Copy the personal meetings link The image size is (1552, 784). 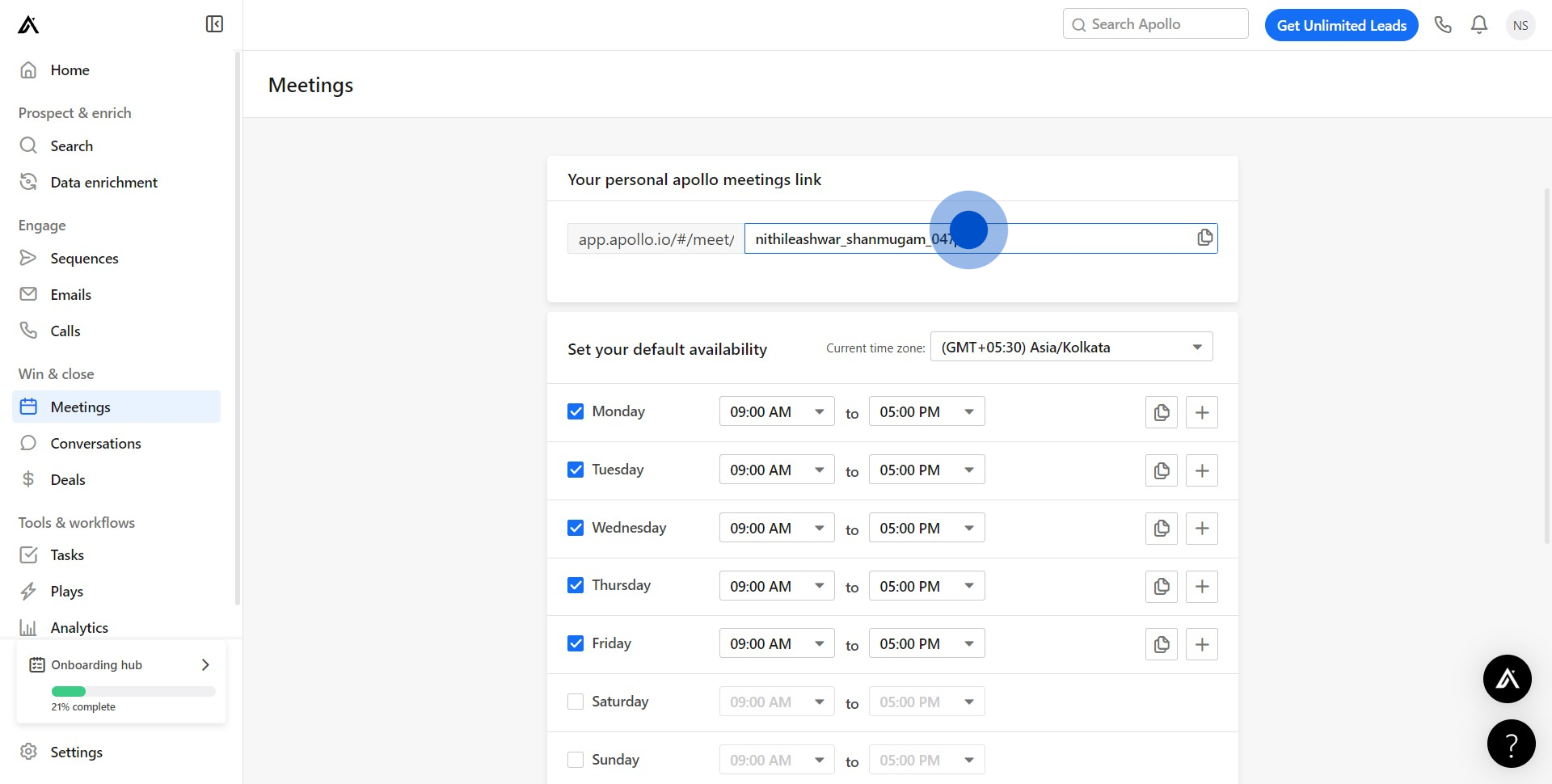click(x=1204, y=238)
